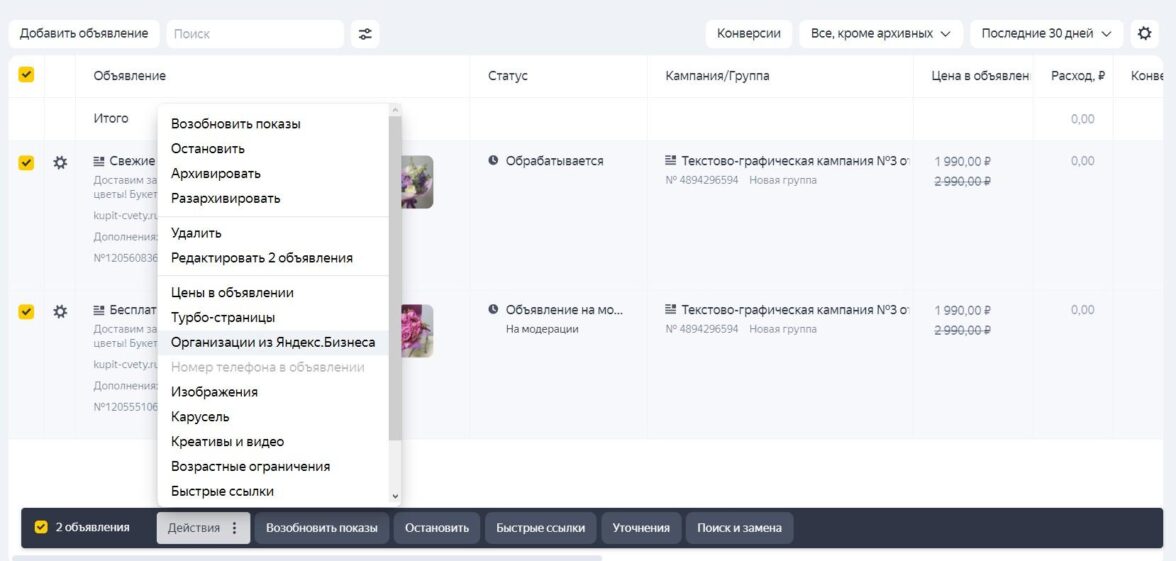Click clock status icon next to Обрабатывается
This screenshot has width=1176, height=561.
pyautogui.click(x=493, y=161)
